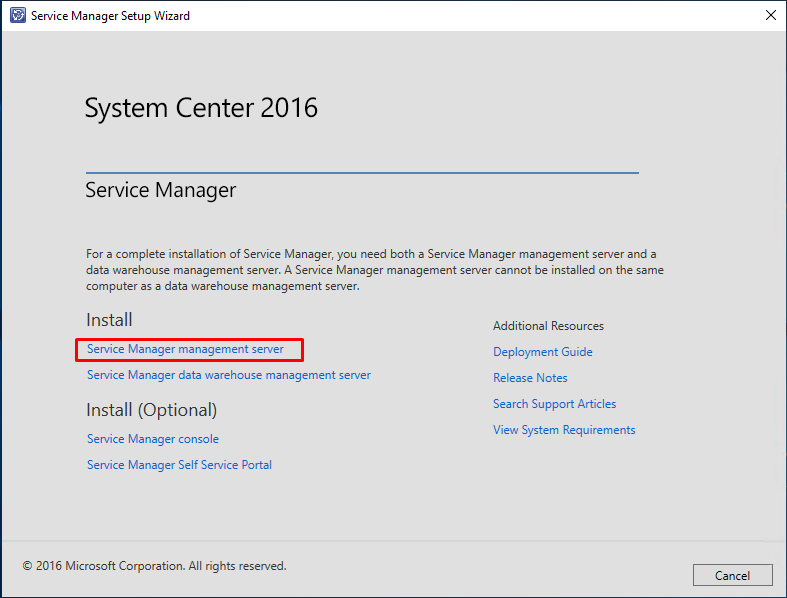Close the Service Manager Setup Wizard window
The width and height of the screenshot is (787, 598).
[770, 15]
